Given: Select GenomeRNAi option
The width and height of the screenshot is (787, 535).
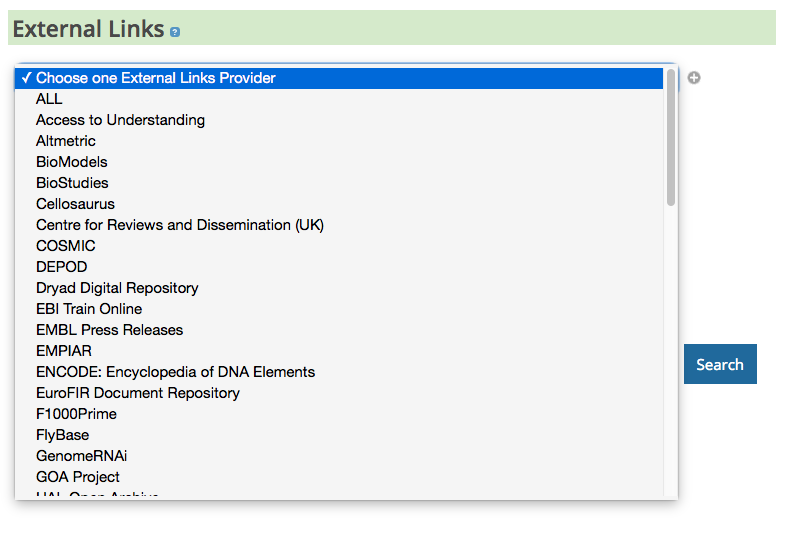Looking at the screenshot, I should point(339,456).
